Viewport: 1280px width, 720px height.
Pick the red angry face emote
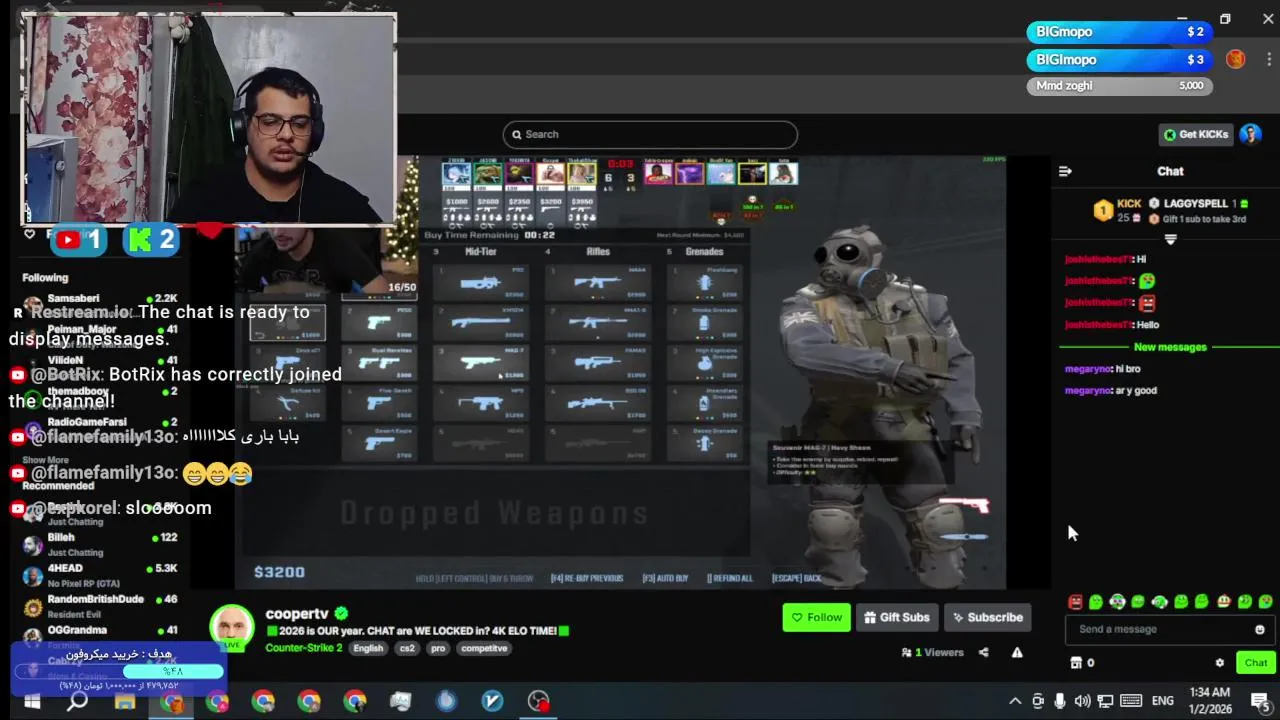tap(1075, 602)
